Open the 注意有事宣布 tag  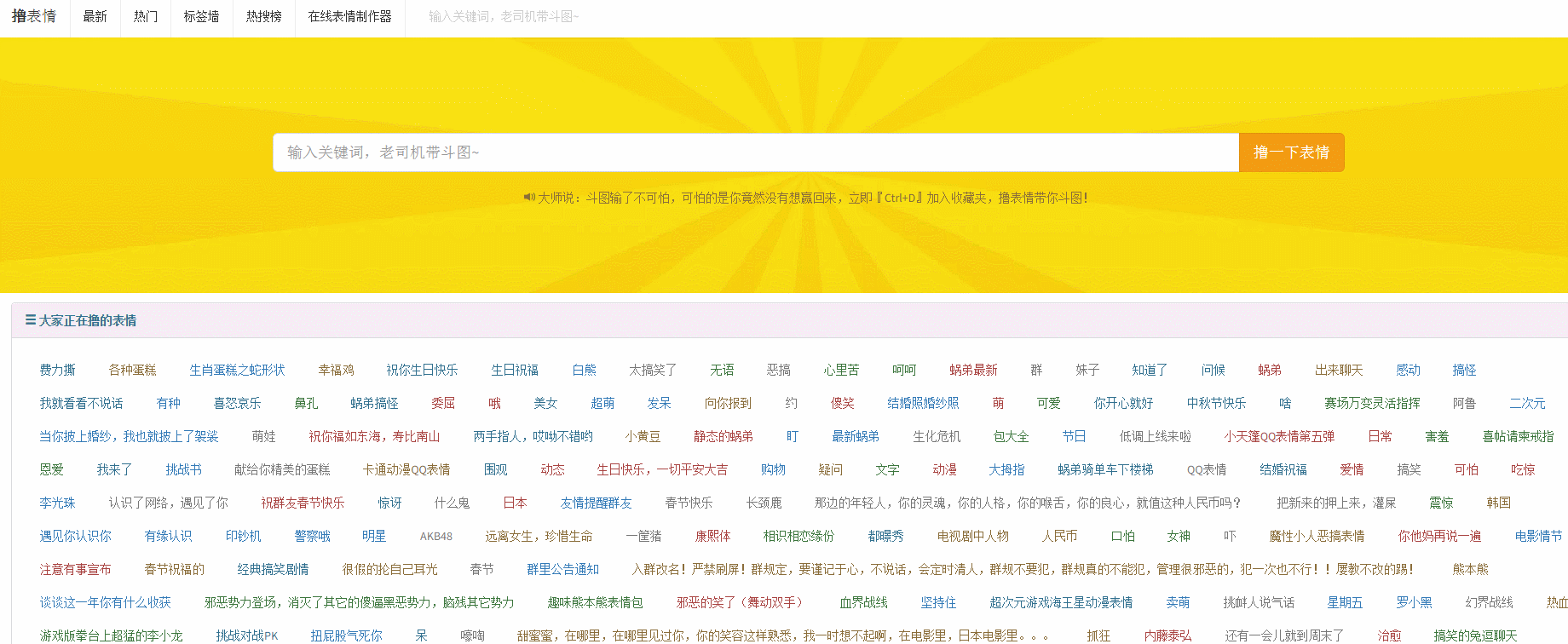pos(75,569)
